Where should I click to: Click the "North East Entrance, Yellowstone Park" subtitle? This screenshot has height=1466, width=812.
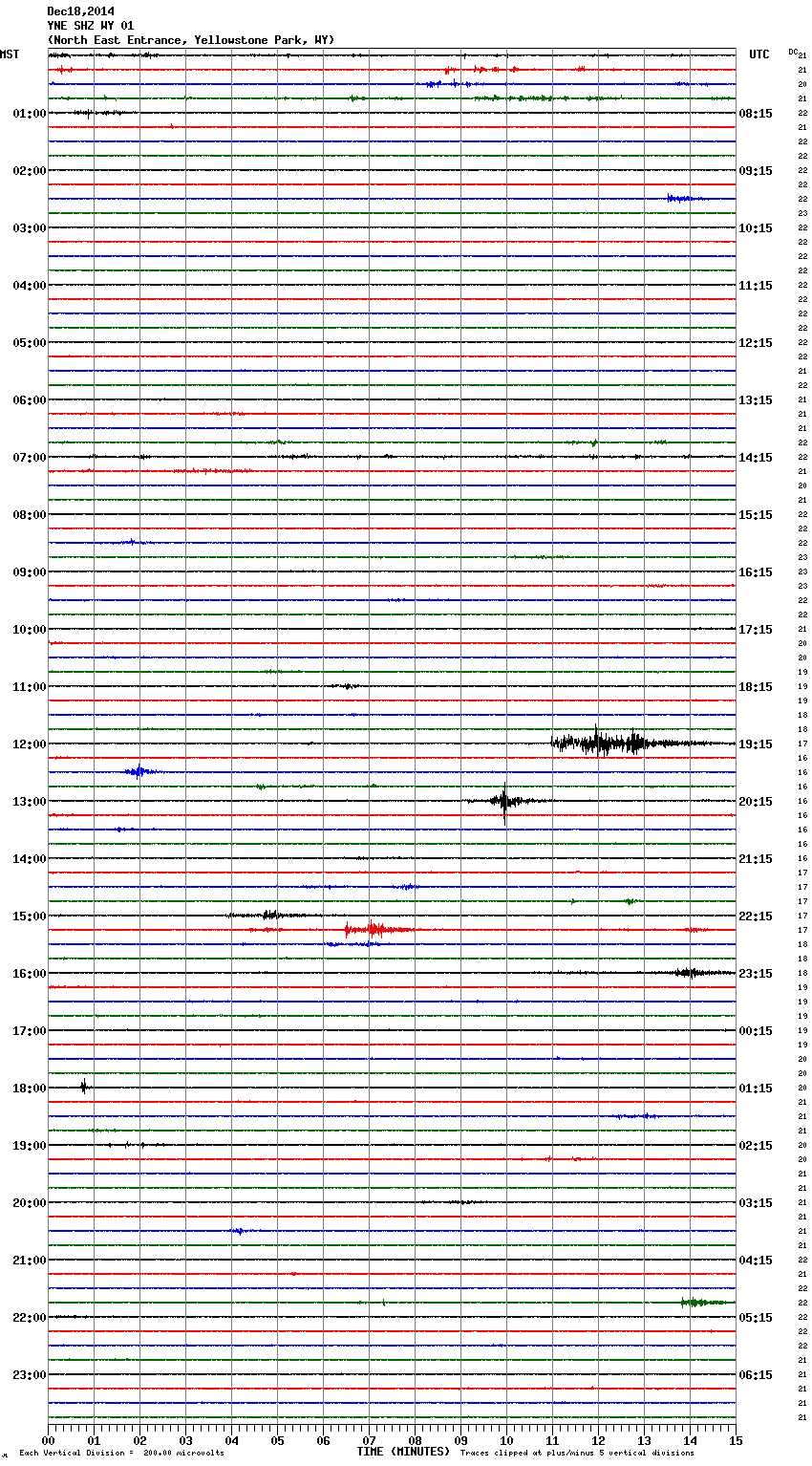point(190,40)
